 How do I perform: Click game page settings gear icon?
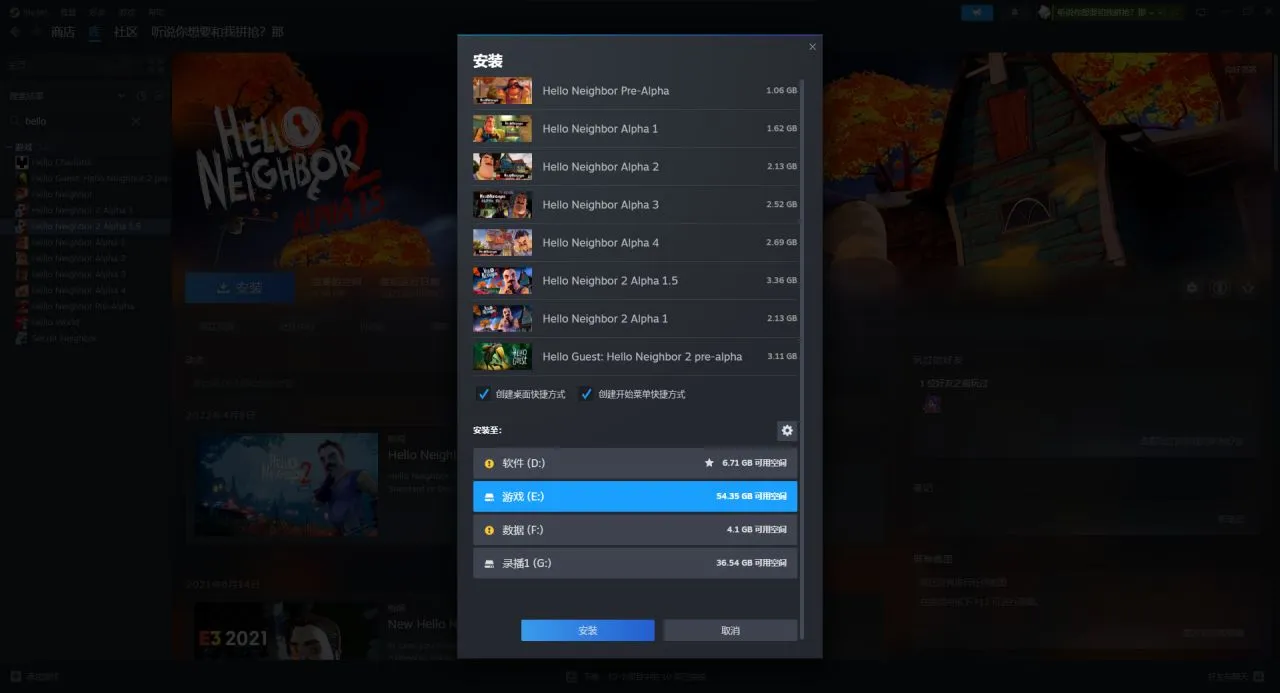pos(1192,287)
